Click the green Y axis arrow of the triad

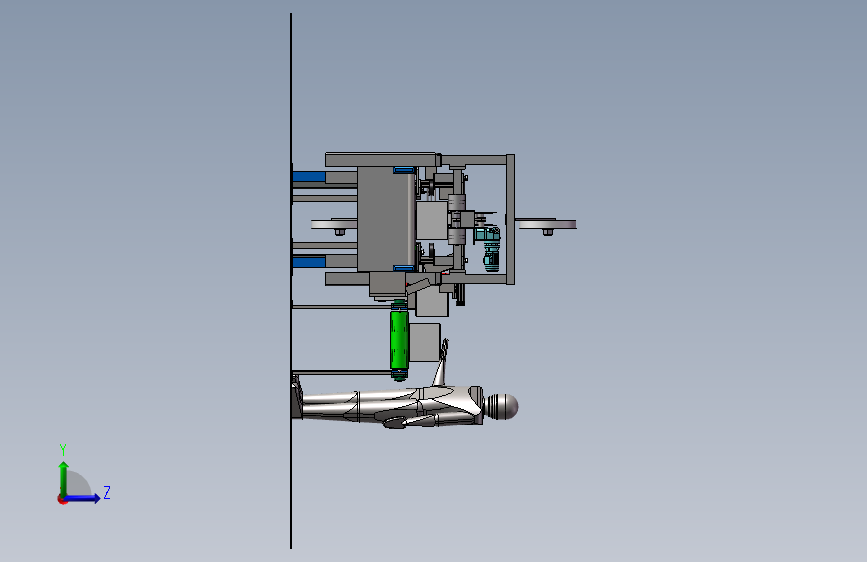tap(64, 478)
